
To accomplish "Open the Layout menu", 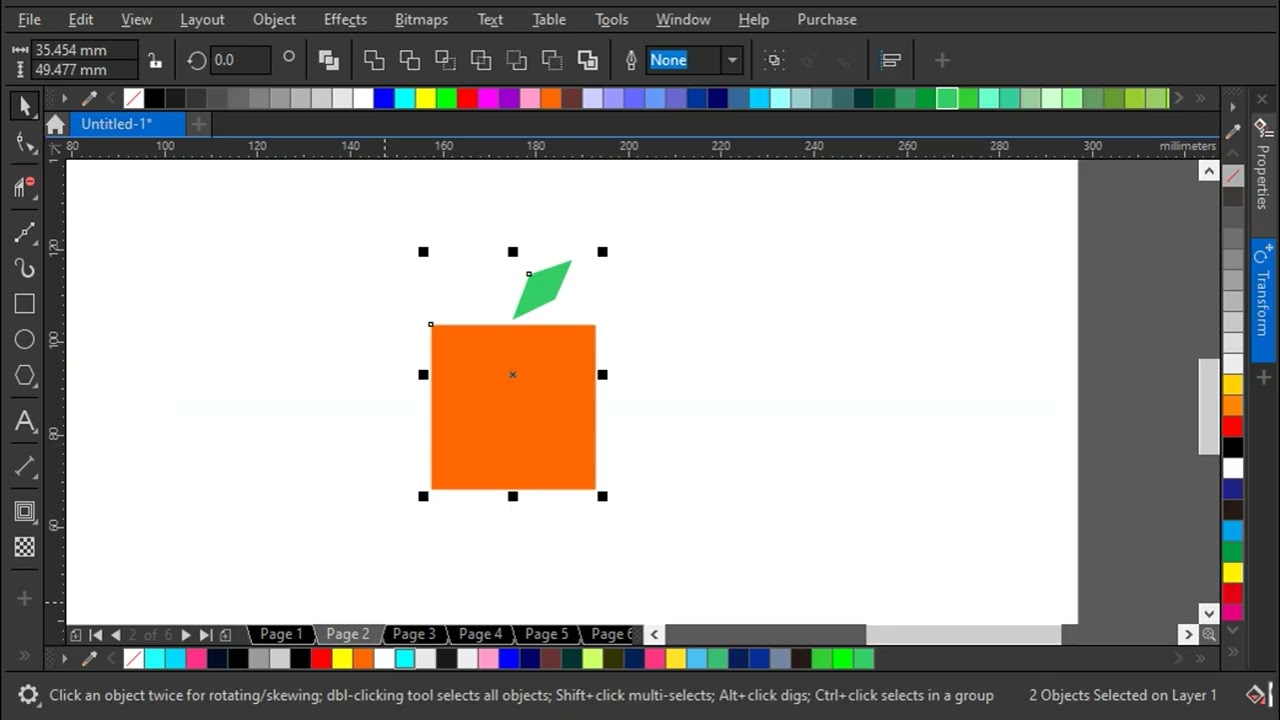I will click(x=202, y=19).
